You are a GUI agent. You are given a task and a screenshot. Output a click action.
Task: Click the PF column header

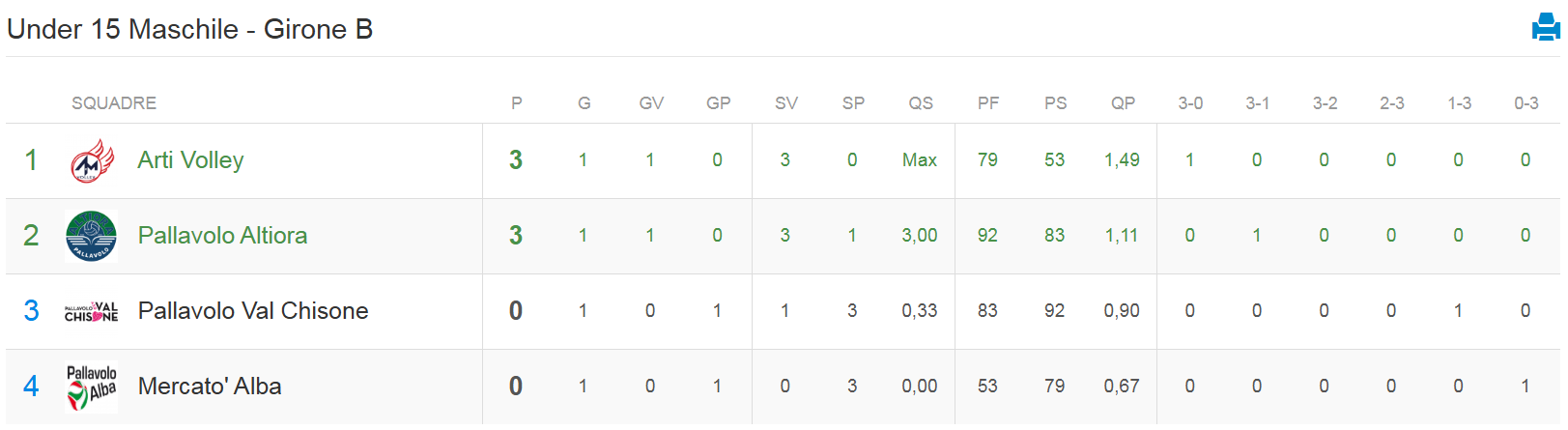(x=988, y=103)
